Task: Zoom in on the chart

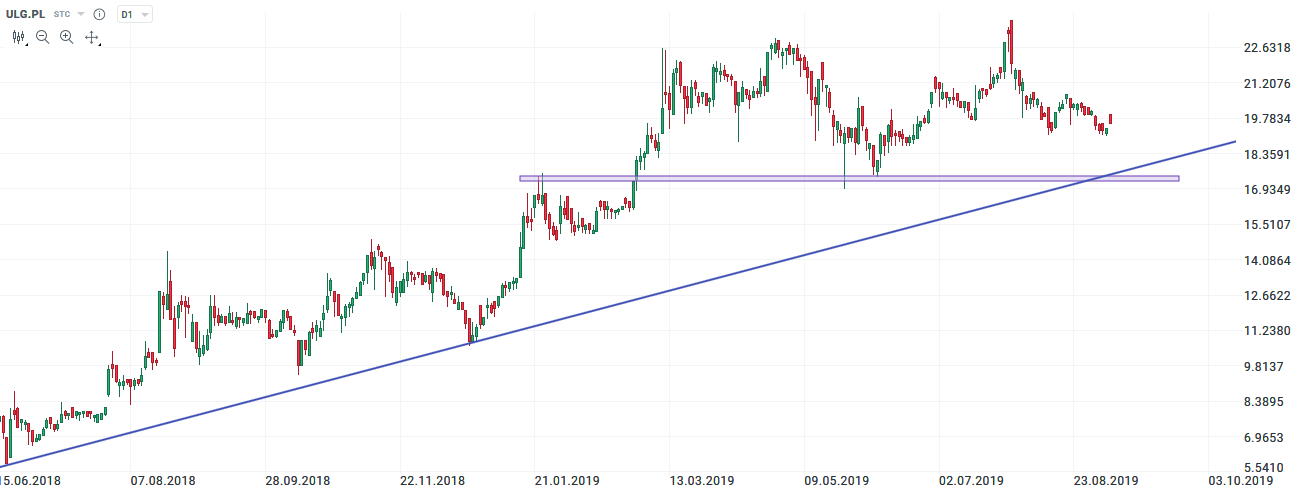Action: pos(67,37)
